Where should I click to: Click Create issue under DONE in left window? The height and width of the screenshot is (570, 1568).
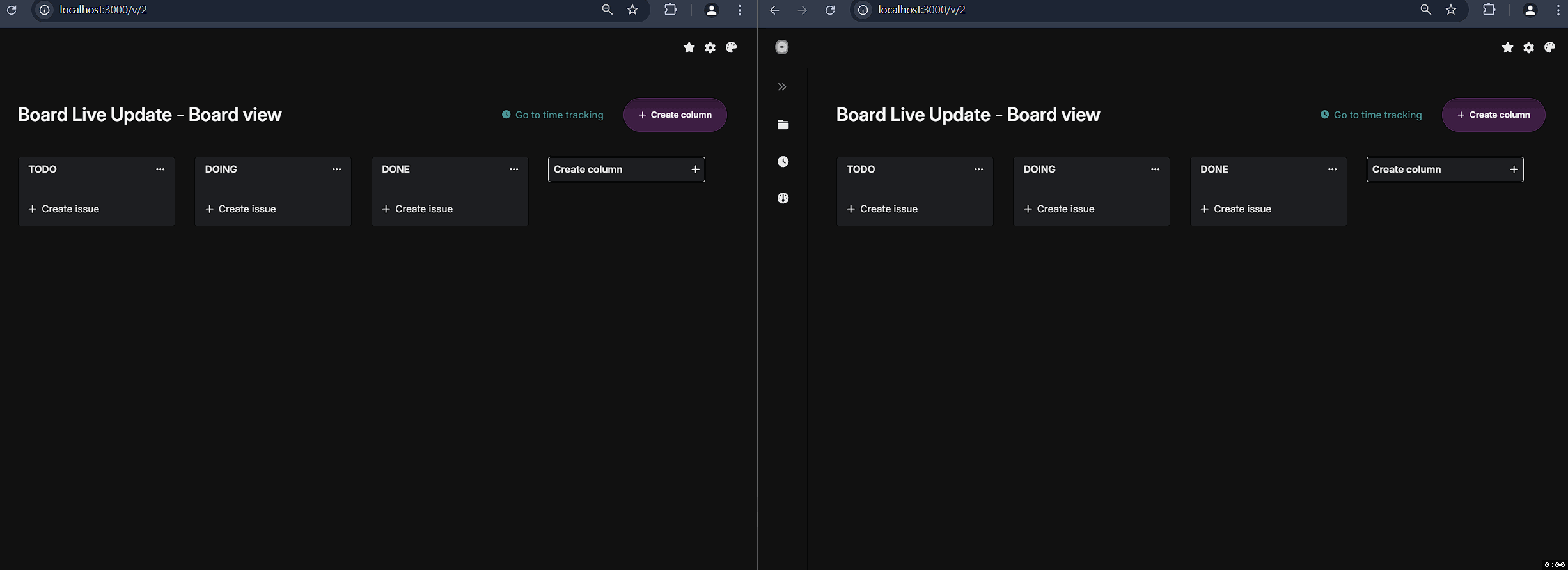click(418, 209)
